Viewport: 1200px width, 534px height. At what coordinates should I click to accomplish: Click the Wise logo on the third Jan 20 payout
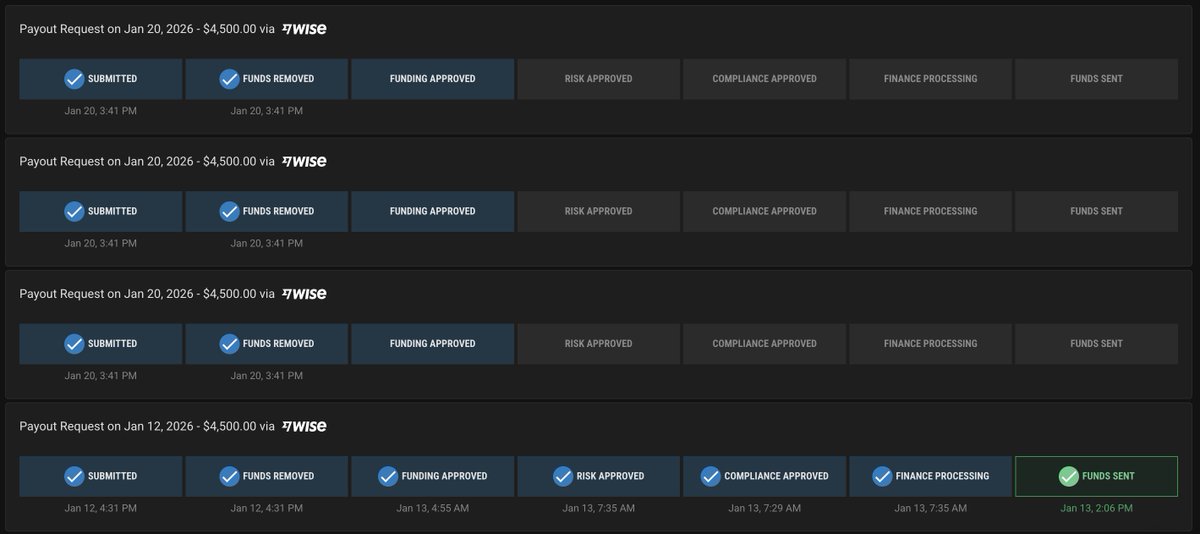304,294
